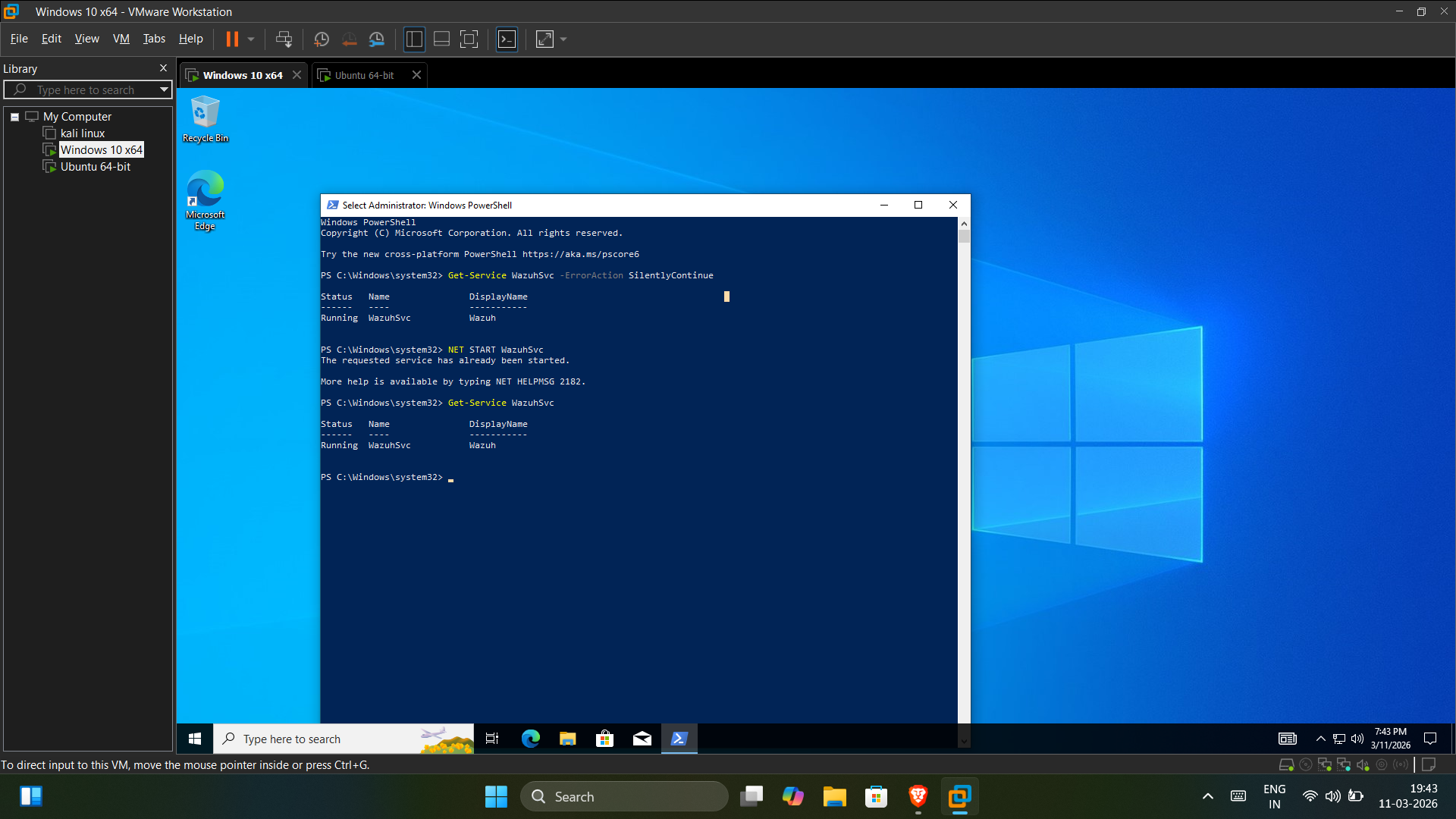Open Mail app from guest taskbar

(x=642, y=739)
